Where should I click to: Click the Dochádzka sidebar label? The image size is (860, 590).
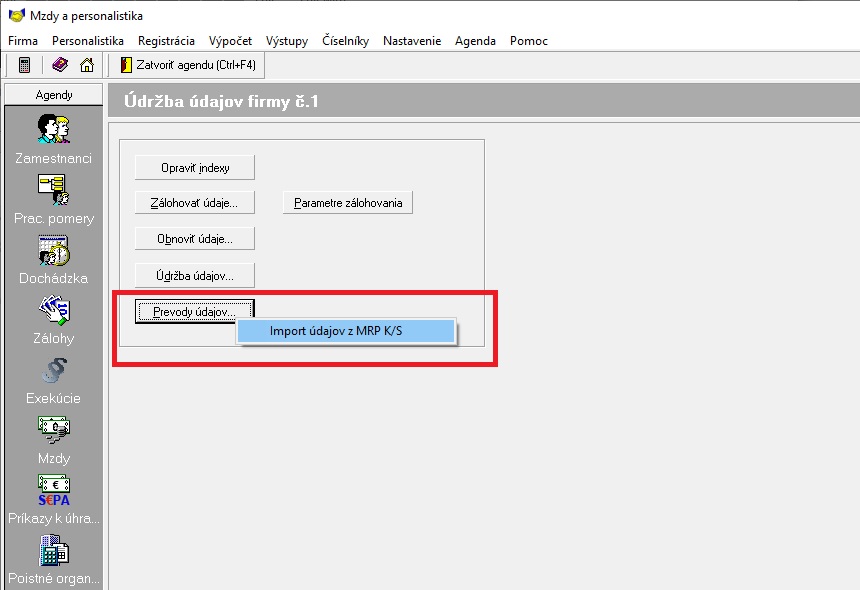pos(53,279)
